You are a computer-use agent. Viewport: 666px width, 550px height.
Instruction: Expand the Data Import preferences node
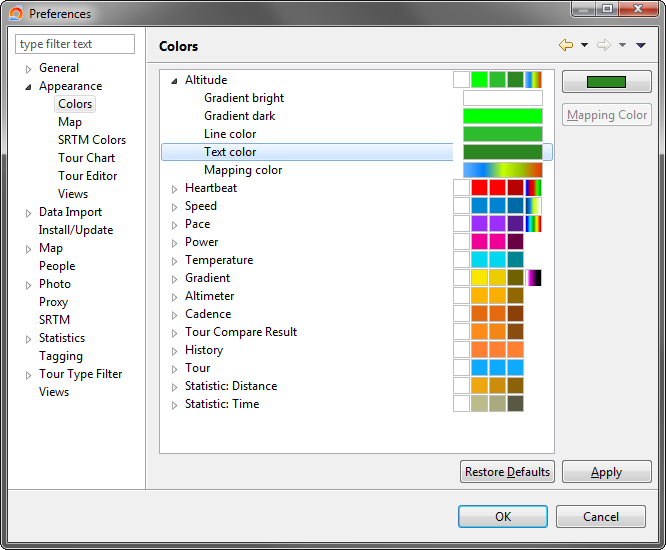click(28, 213)
